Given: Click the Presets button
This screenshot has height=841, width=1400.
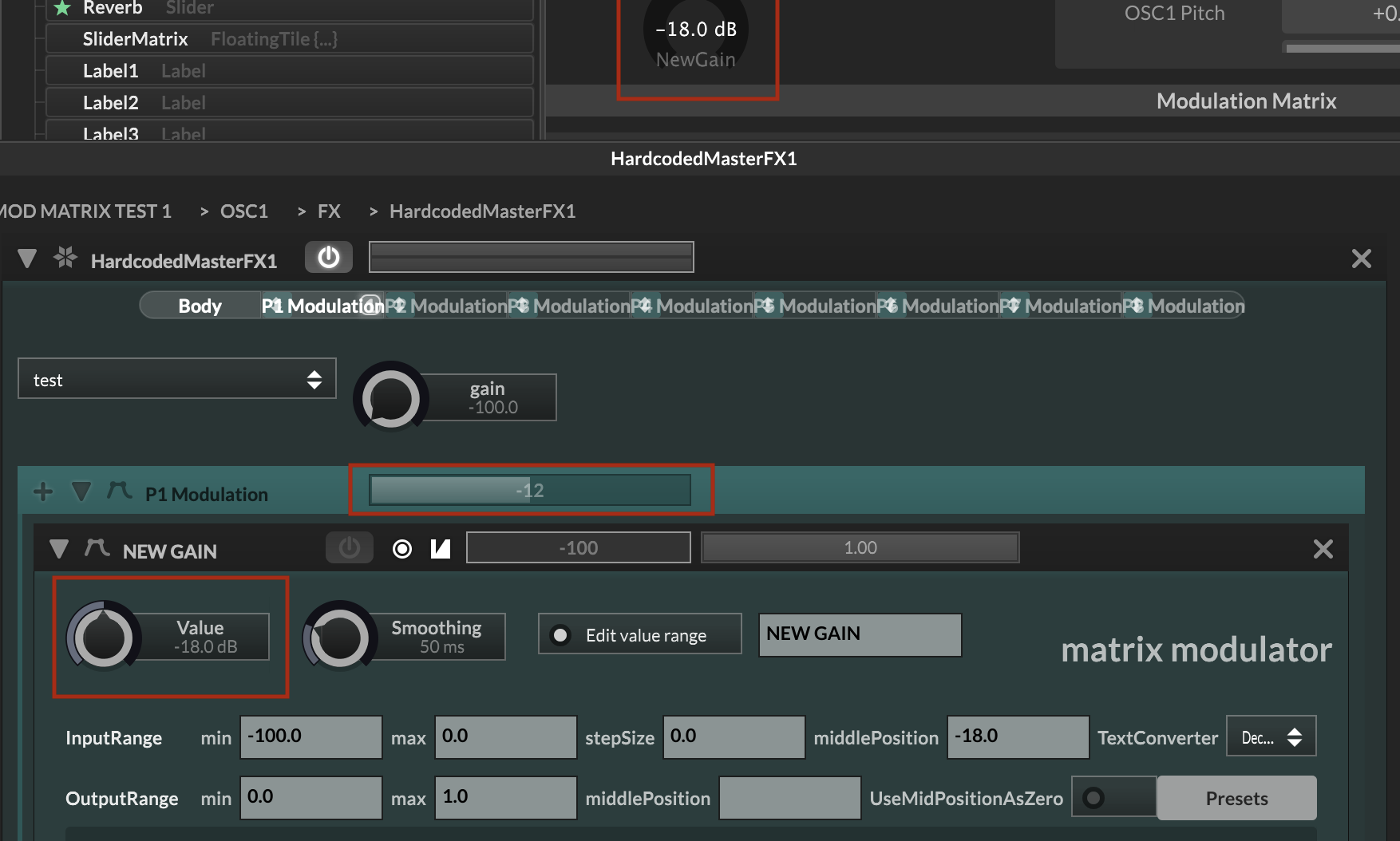Looking at the screenshot, I should [x=1236, y=797].
